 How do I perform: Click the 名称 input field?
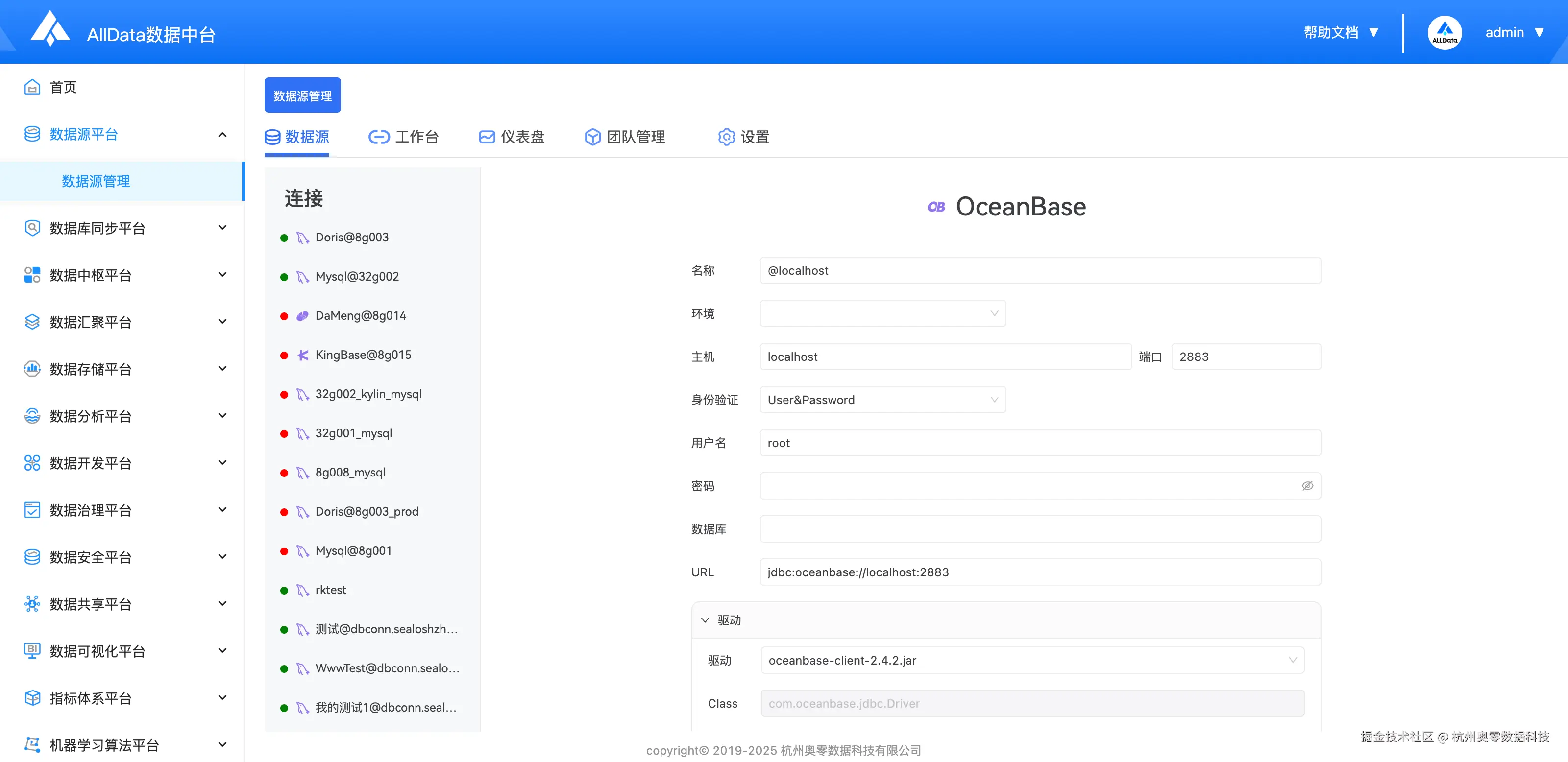1040,271
